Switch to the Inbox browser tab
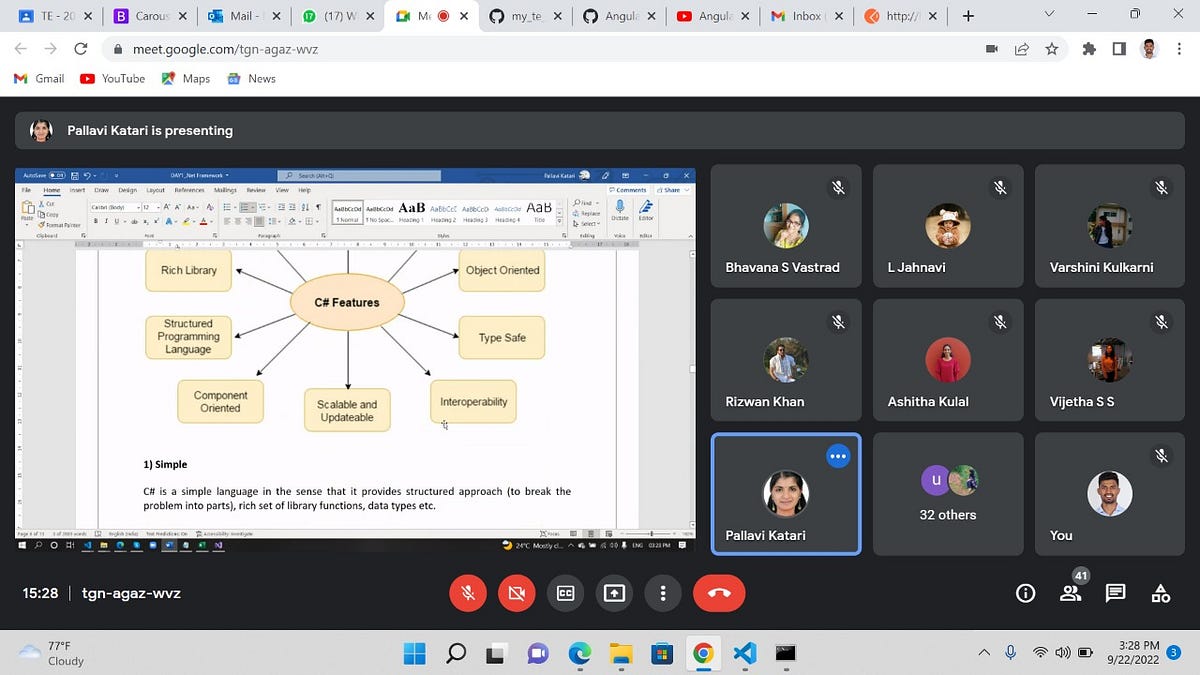This screenshot has width=1200, height=675. click(806, 16)
